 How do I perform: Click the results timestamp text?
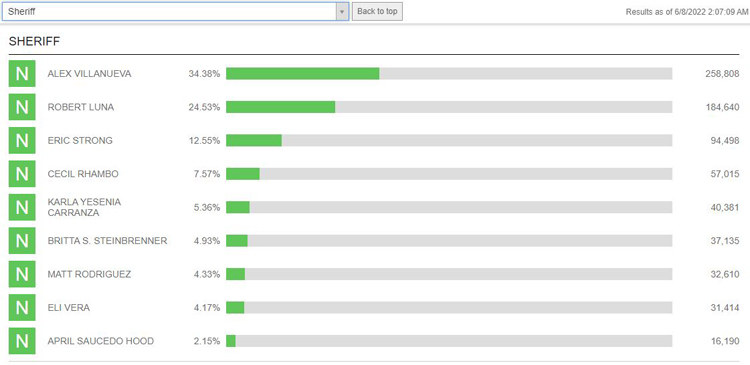(x=686, y=12)
